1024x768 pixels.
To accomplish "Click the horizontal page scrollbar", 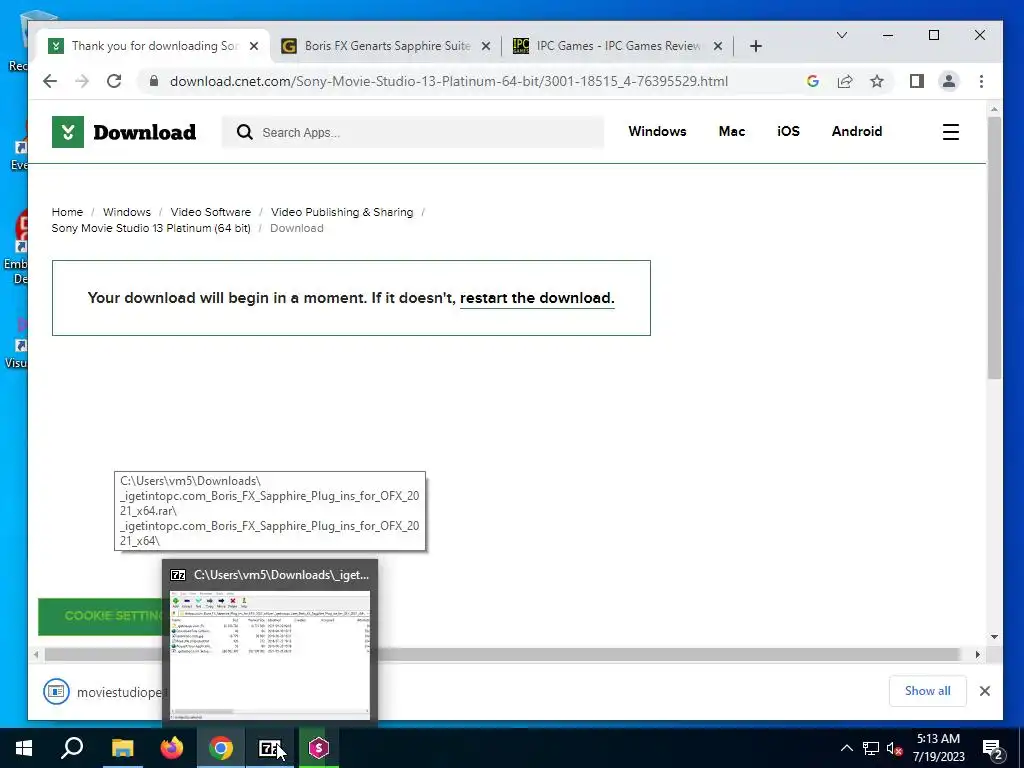I will coord(502,654).
